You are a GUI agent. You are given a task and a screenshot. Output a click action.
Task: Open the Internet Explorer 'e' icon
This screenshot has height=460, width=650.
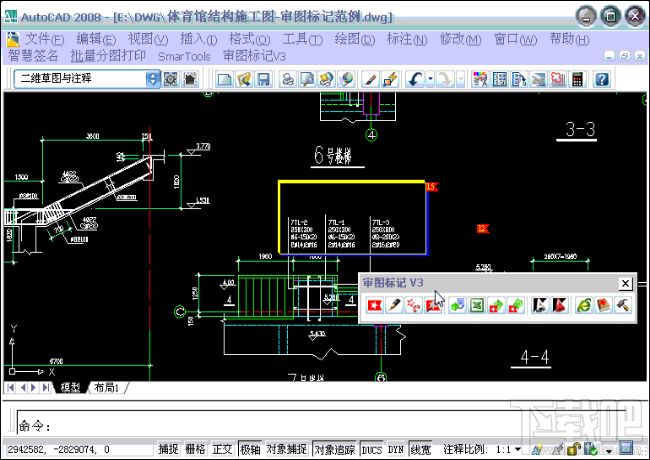pyautogui.click(x=584, y=305)
